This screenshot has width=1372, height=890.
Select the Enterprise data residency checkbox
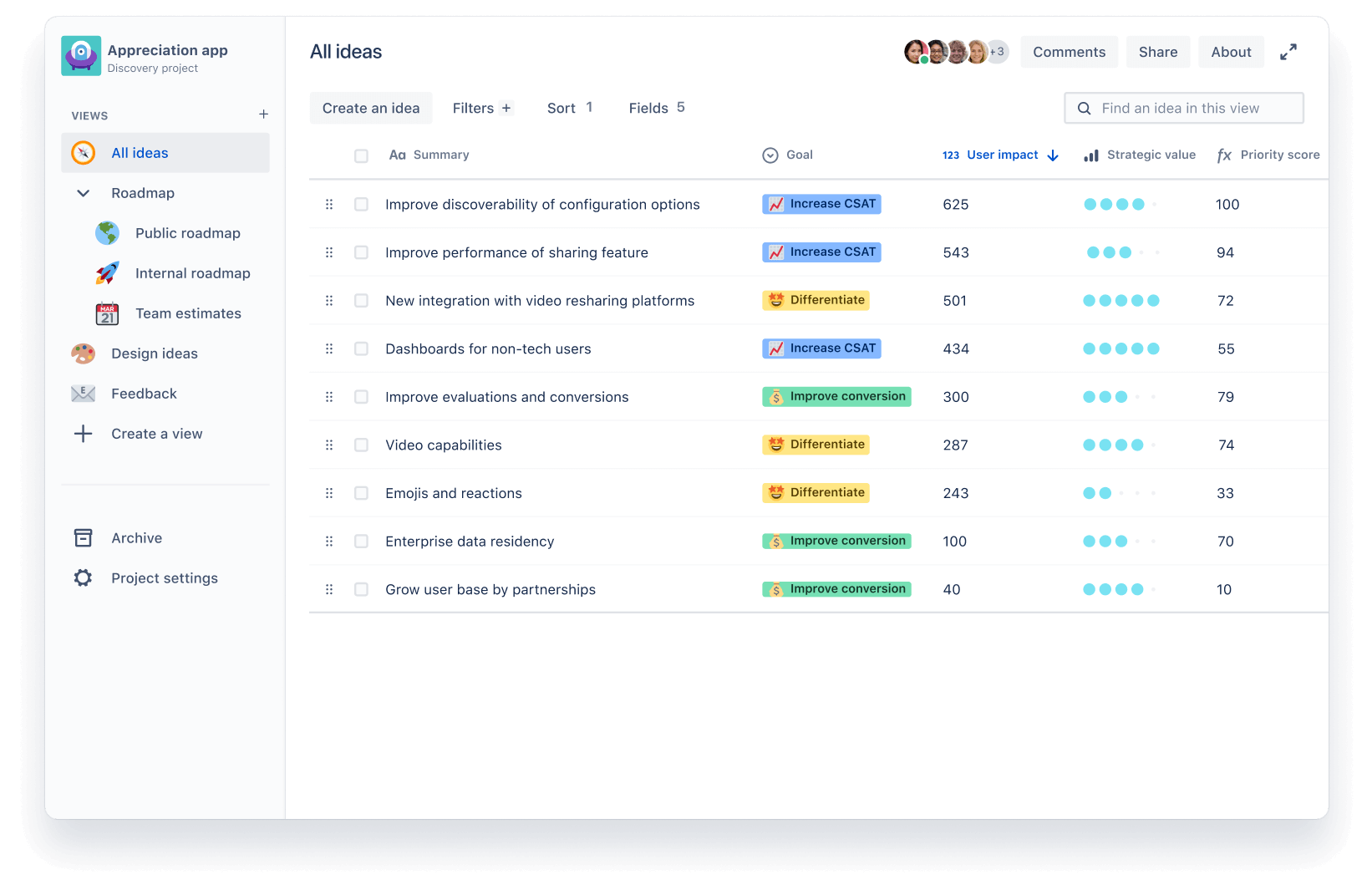click(361, 542)
